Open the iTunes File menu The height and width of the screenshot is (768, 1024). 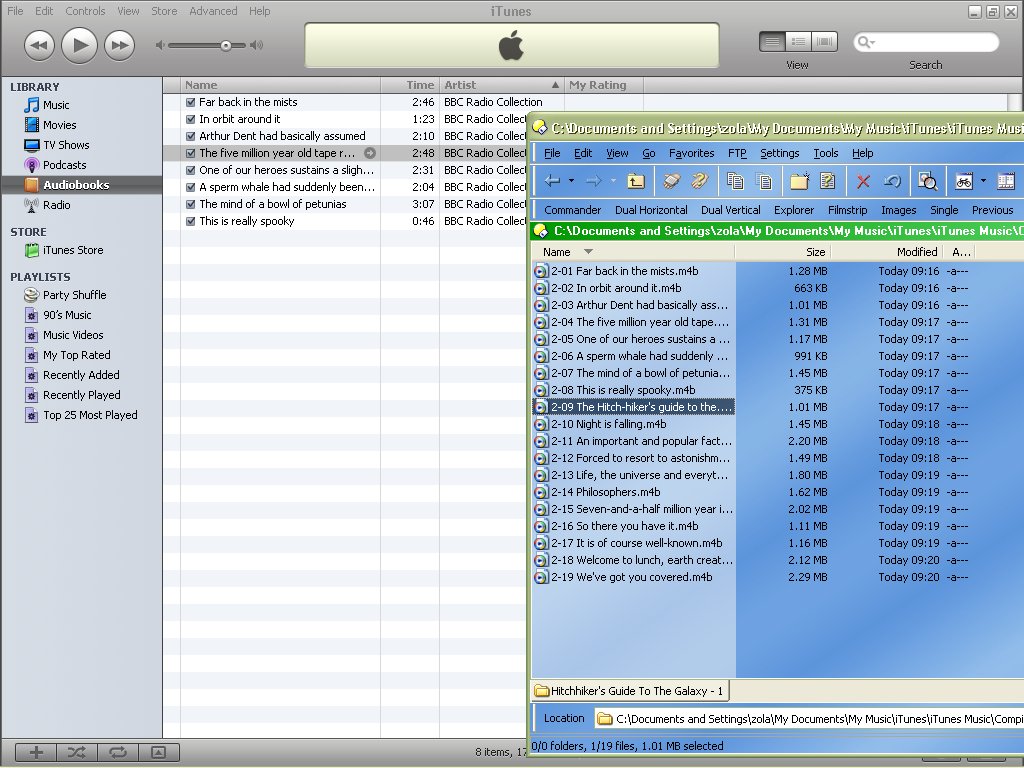tap(15, 11)
